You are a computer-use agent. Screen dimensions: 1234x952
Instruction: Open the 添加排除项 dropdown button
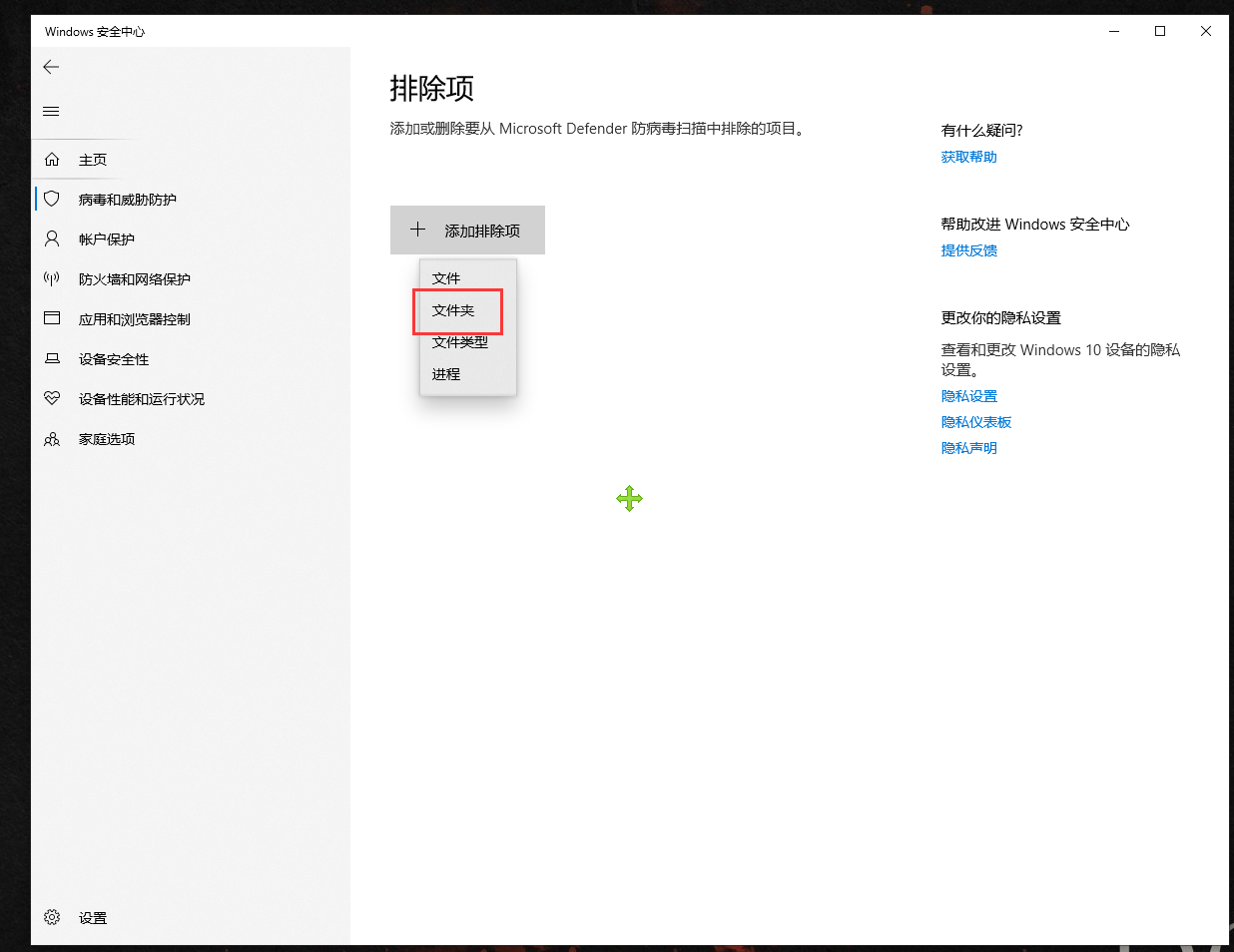click(467, 231)
